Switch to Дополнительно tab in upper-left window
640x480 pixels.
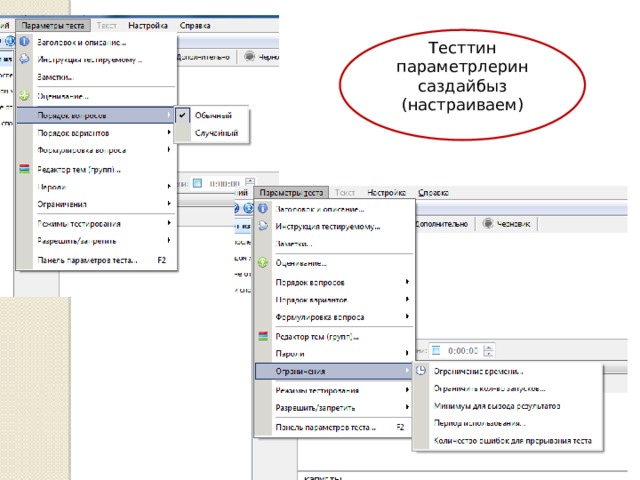tap(203, 57)
